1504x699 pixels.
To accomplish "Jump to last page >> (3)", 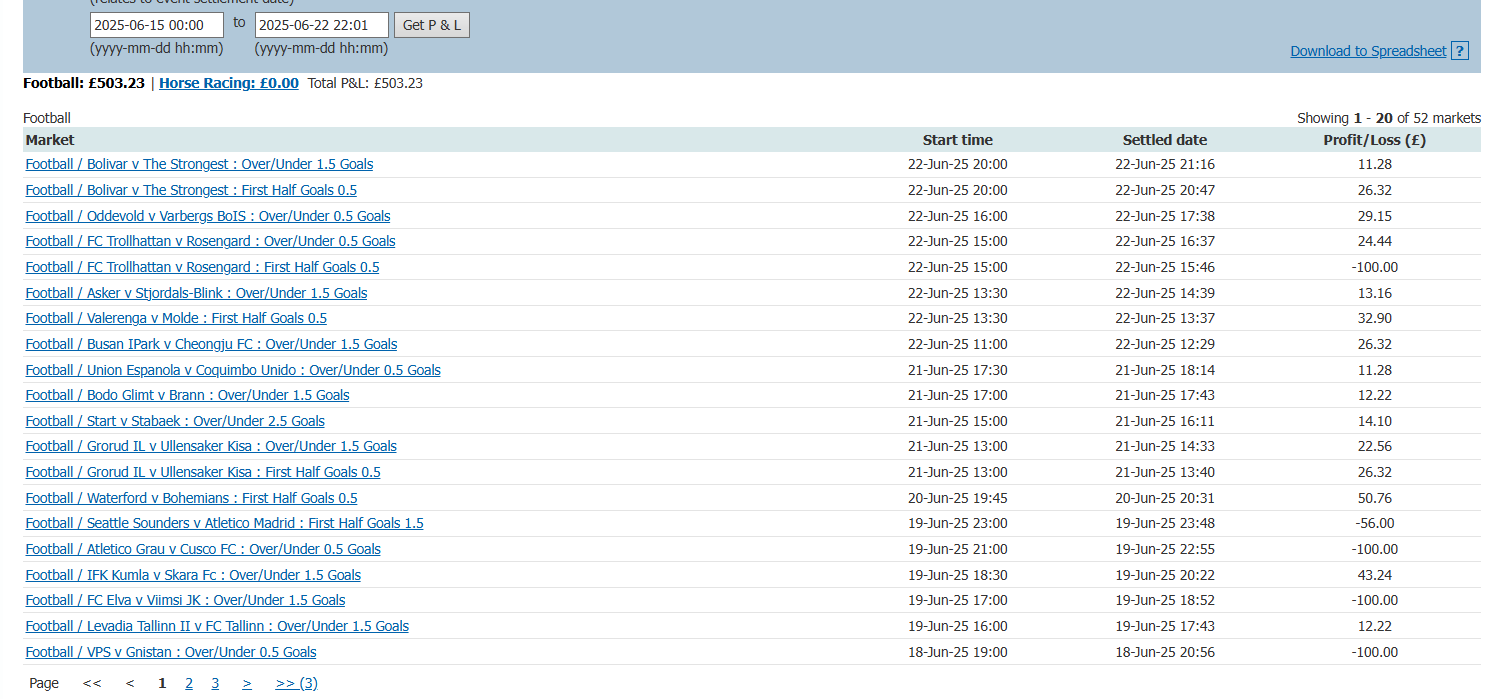I will pos(297,683).
